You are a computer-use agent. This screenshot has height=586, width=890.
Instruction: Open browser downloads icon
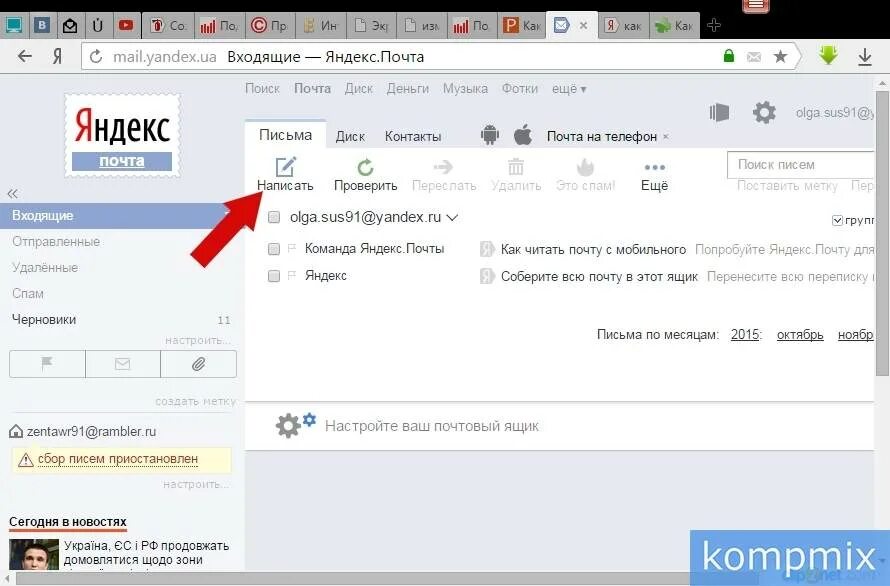[x=864, y=57]
